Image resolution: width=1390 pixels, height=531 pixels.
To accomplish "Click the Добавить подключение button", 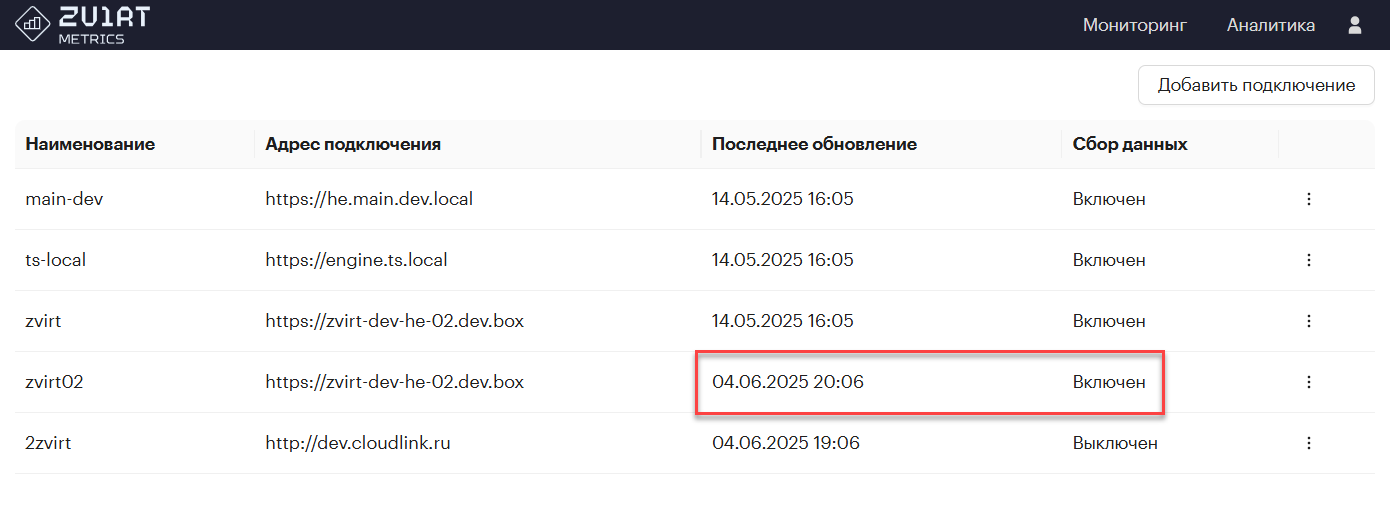I will 1256,85.
